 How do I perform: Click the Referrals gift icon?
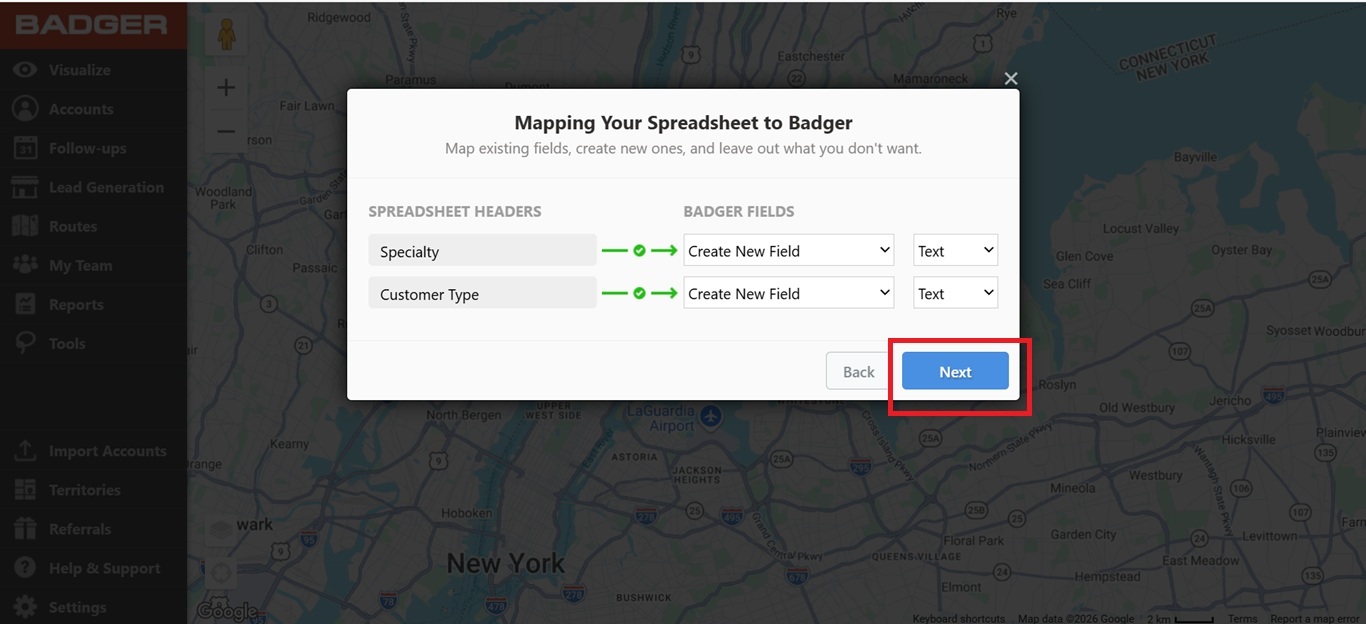[25, 529]
